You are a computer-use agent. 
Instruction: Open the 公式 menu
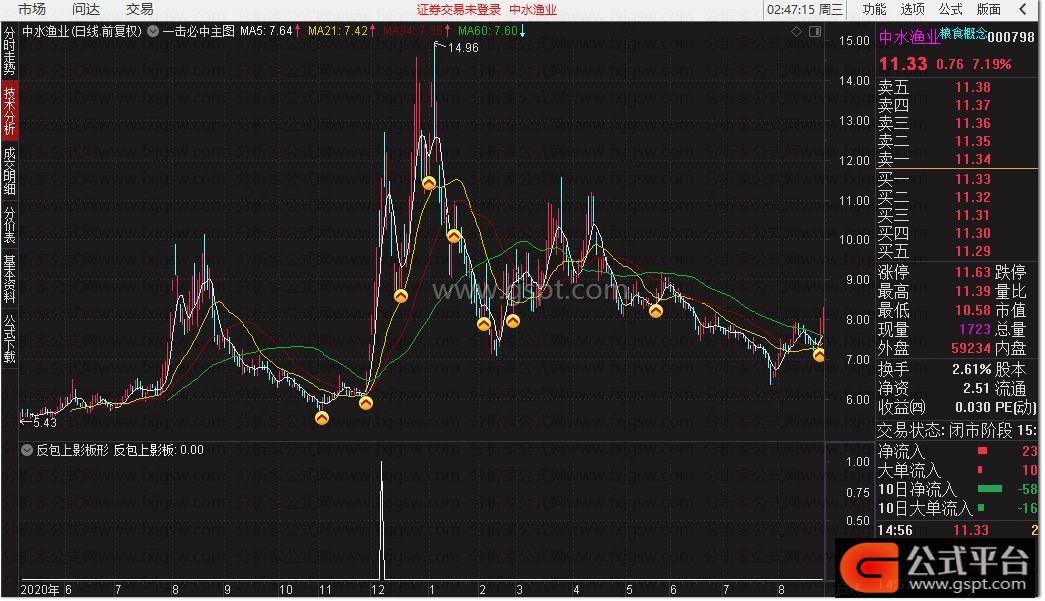[950, 9]
